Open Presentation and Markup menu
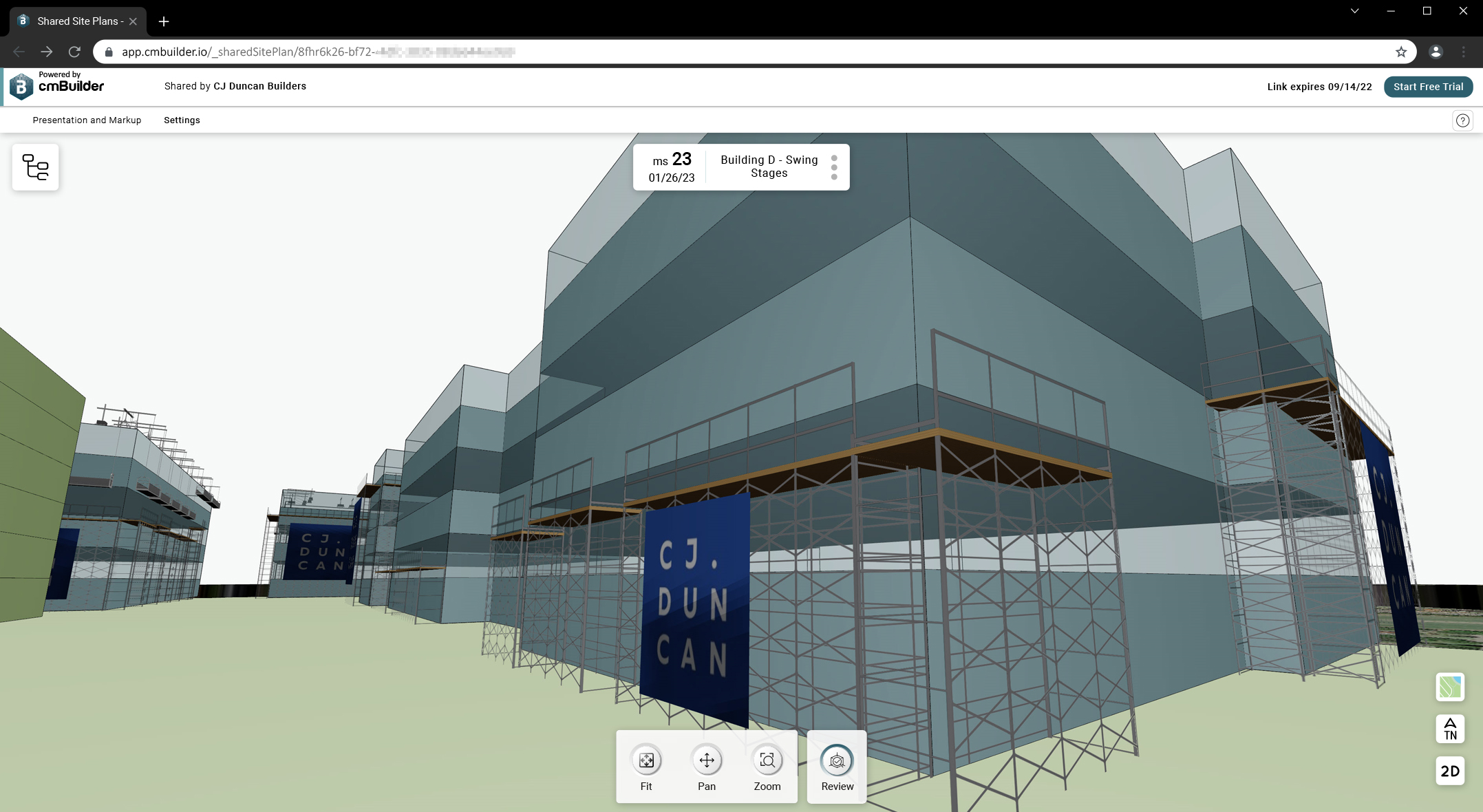The width and height of the screenshot is (1483, 812). [87, 120]
